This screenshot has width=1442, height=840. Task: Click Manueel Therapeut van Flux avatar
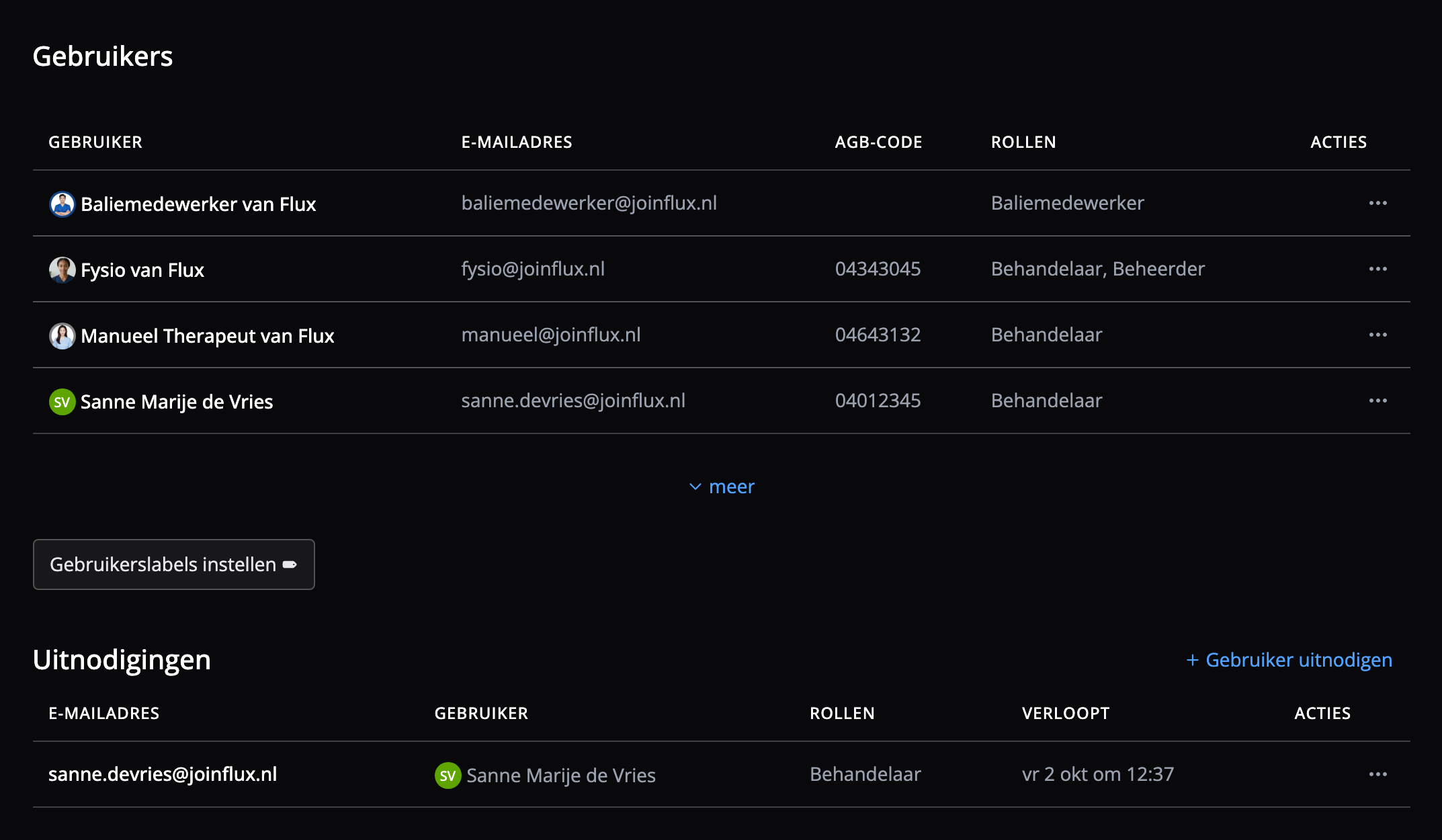[x=62, y=335]
